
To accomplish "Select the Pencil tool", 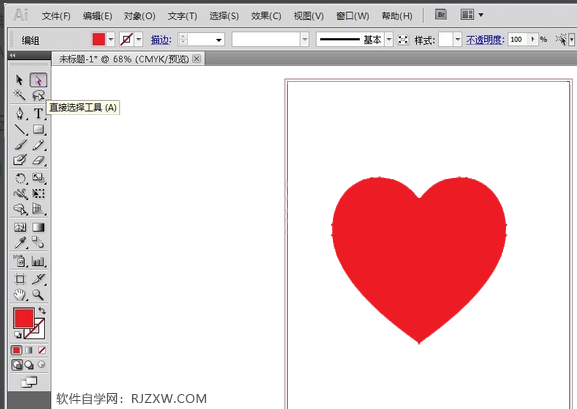I will pyautogui.click(x=38, y=145).
